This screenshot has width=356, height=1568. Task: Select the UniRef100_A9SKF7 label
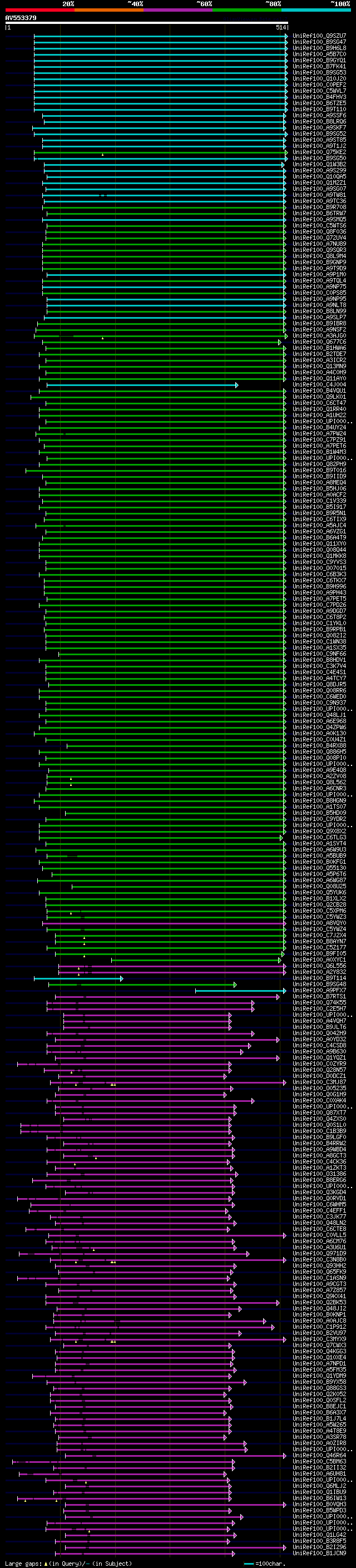[319, 128]
